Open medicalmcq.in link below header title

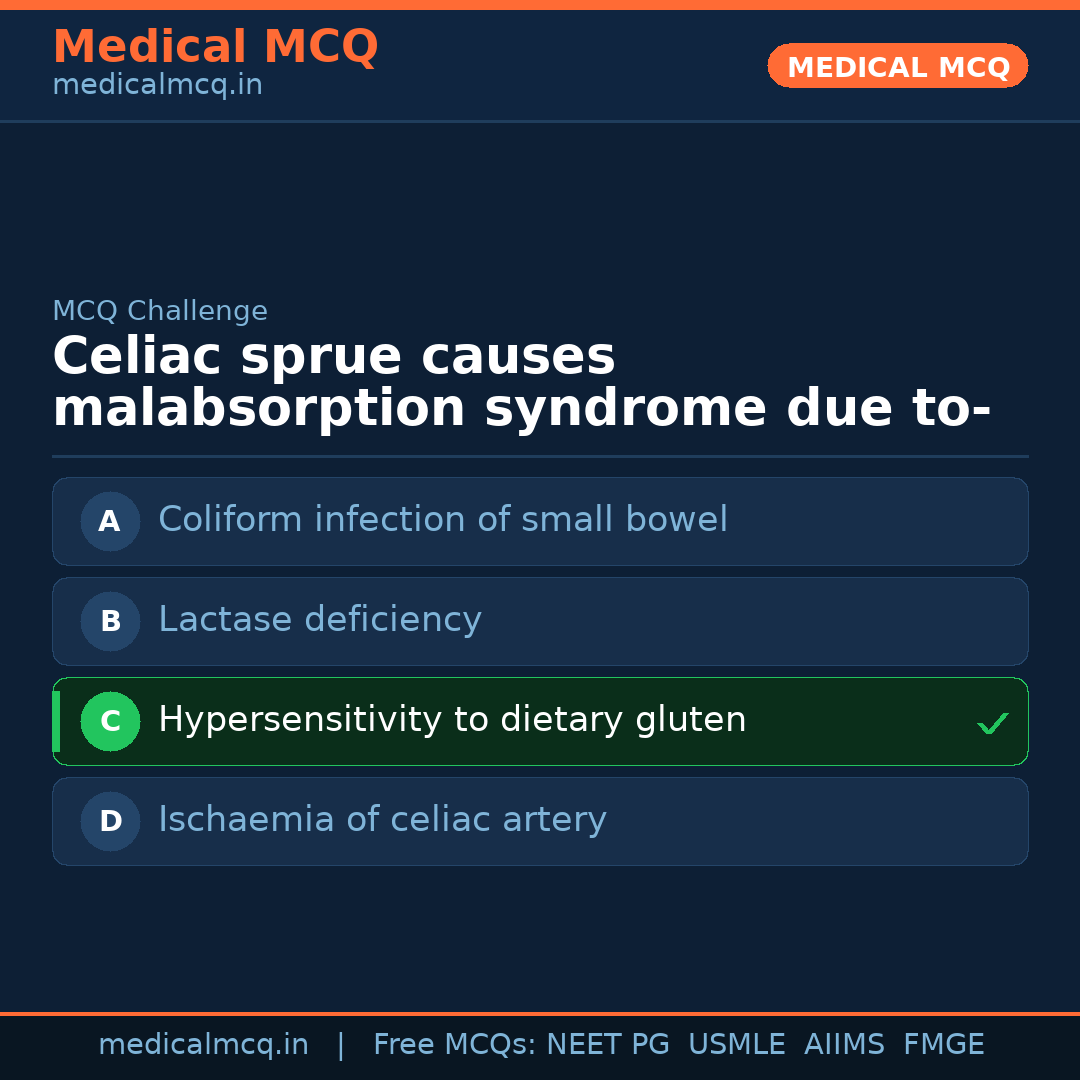tap(157, 86)
